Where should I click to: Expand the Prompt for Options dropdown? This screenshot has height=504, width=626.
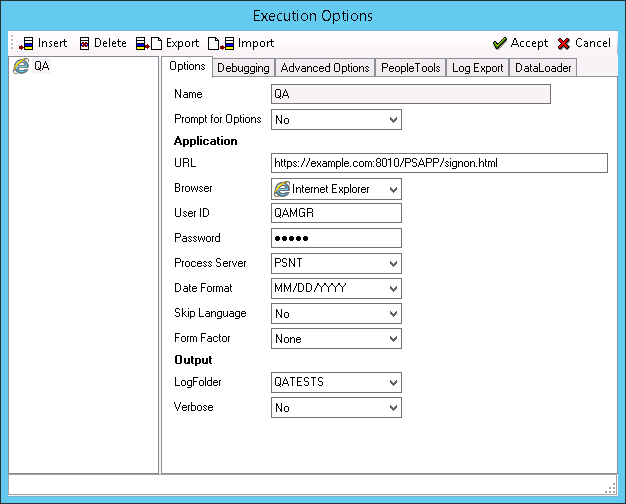tap(393, 120)
